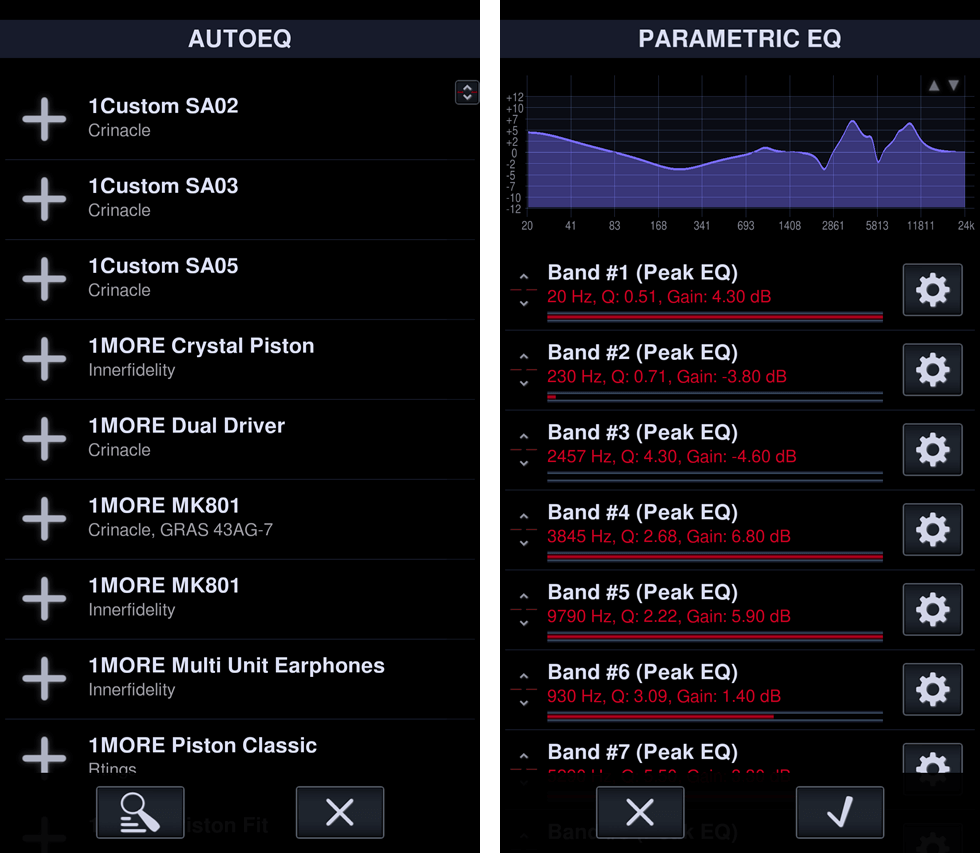Select Band #1 (Peak EQ) label
Viewport: 980px width, 853px height.
(x=642, y=273)
